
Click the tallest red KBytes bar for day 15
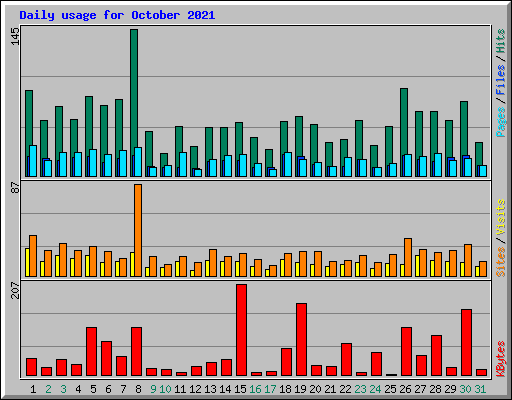point(241,330)
